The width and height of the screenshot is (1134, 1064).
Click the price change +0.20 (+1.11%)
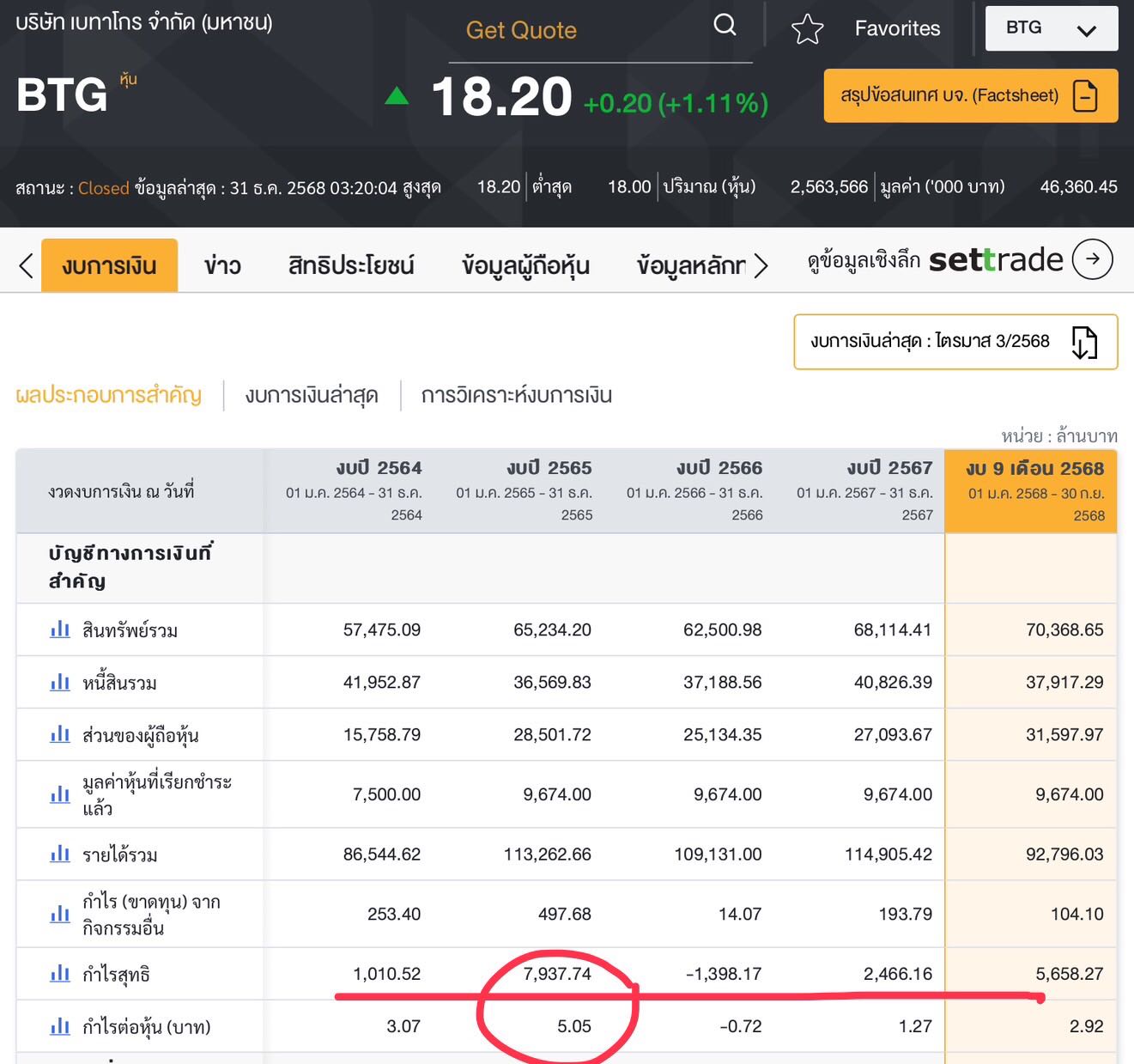[676, 103]
